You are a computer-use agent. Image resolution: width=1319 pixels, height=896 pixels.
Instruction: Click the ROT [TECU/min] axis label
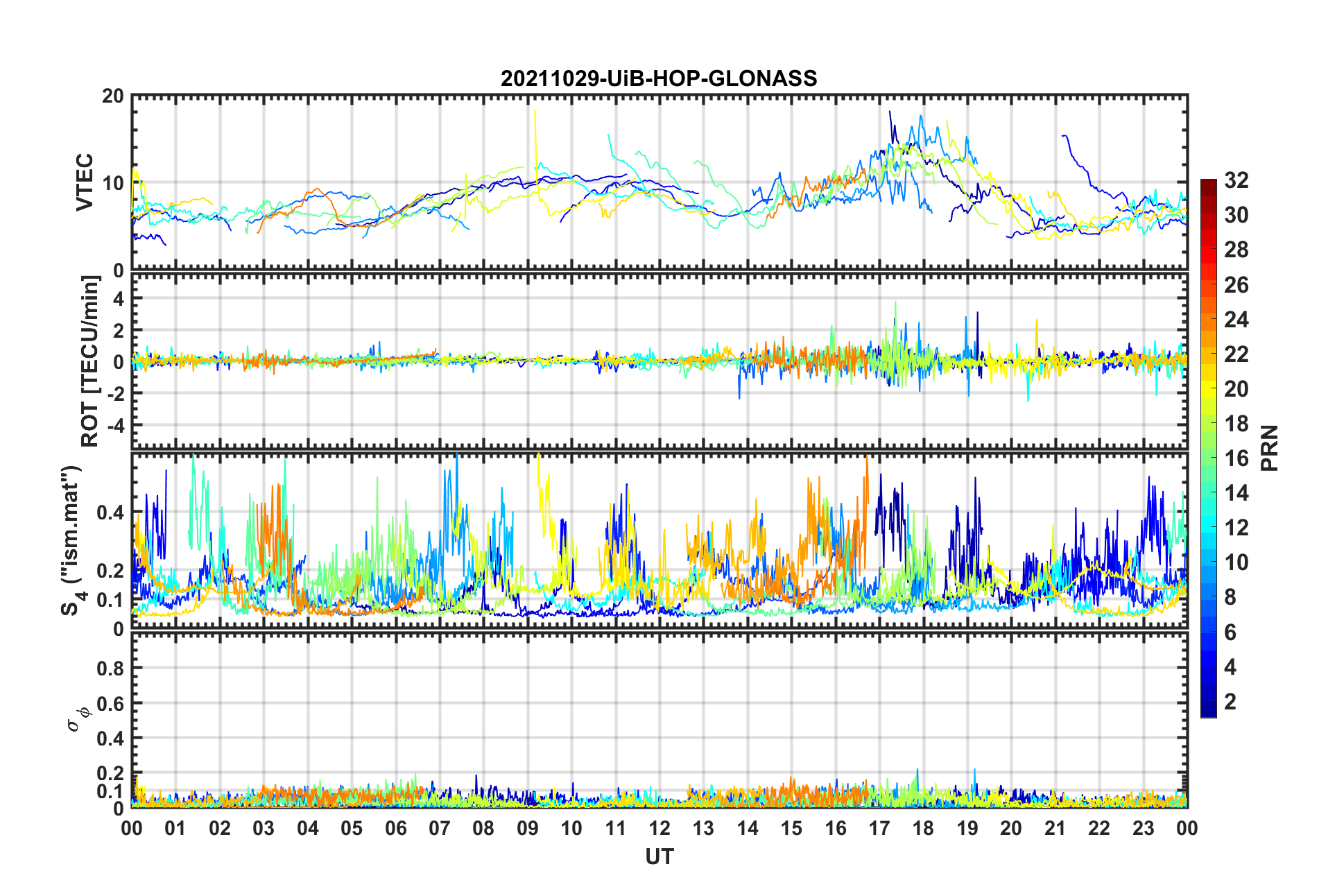coord(90,361)
